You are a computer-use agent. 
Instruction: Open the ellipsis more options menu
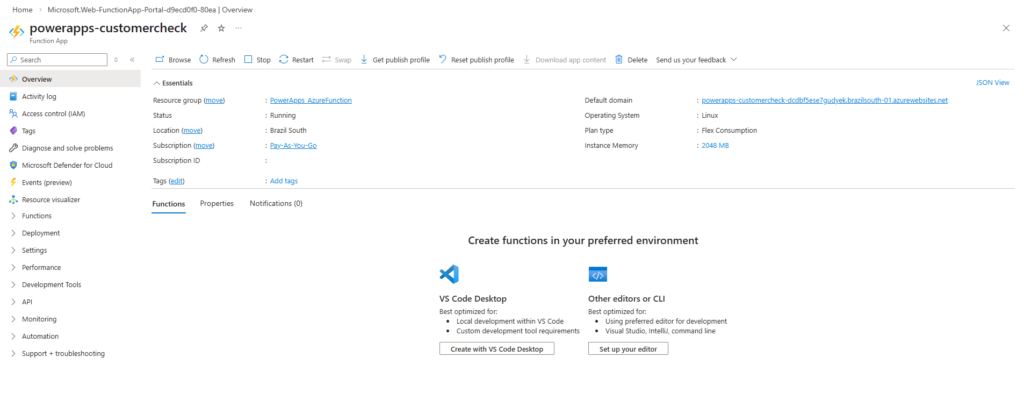[238, 28]
